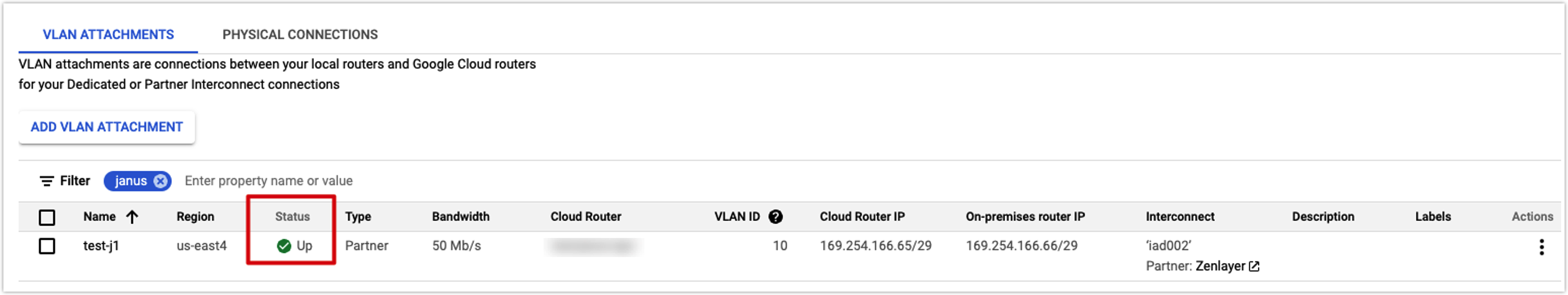Open the test-j1 attachment name
The height and width of the screenshot is (295, 1568).
tap(101, 245)
